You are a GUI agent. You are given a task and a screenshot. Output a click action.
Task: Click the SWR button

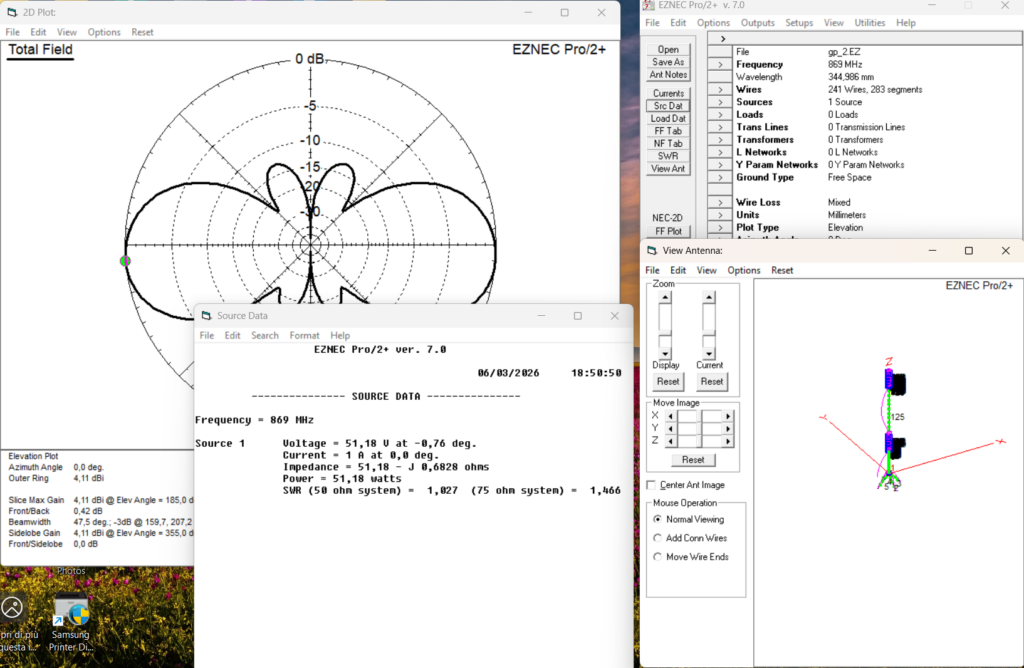(x=668, y=156)
